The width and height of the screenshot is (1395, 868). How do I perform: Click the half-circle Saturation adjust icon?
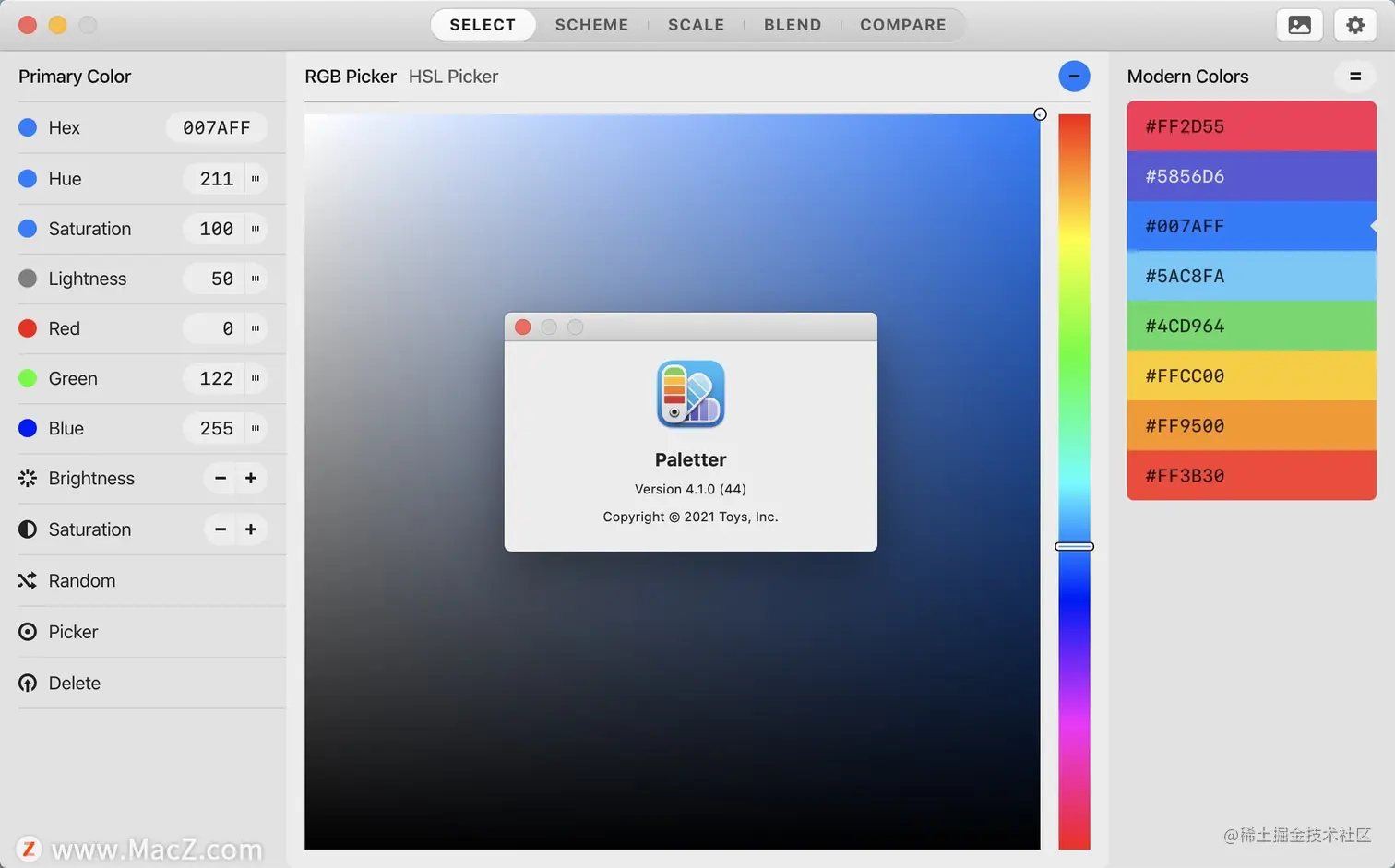pyautogui.click(x=28, y=529)
